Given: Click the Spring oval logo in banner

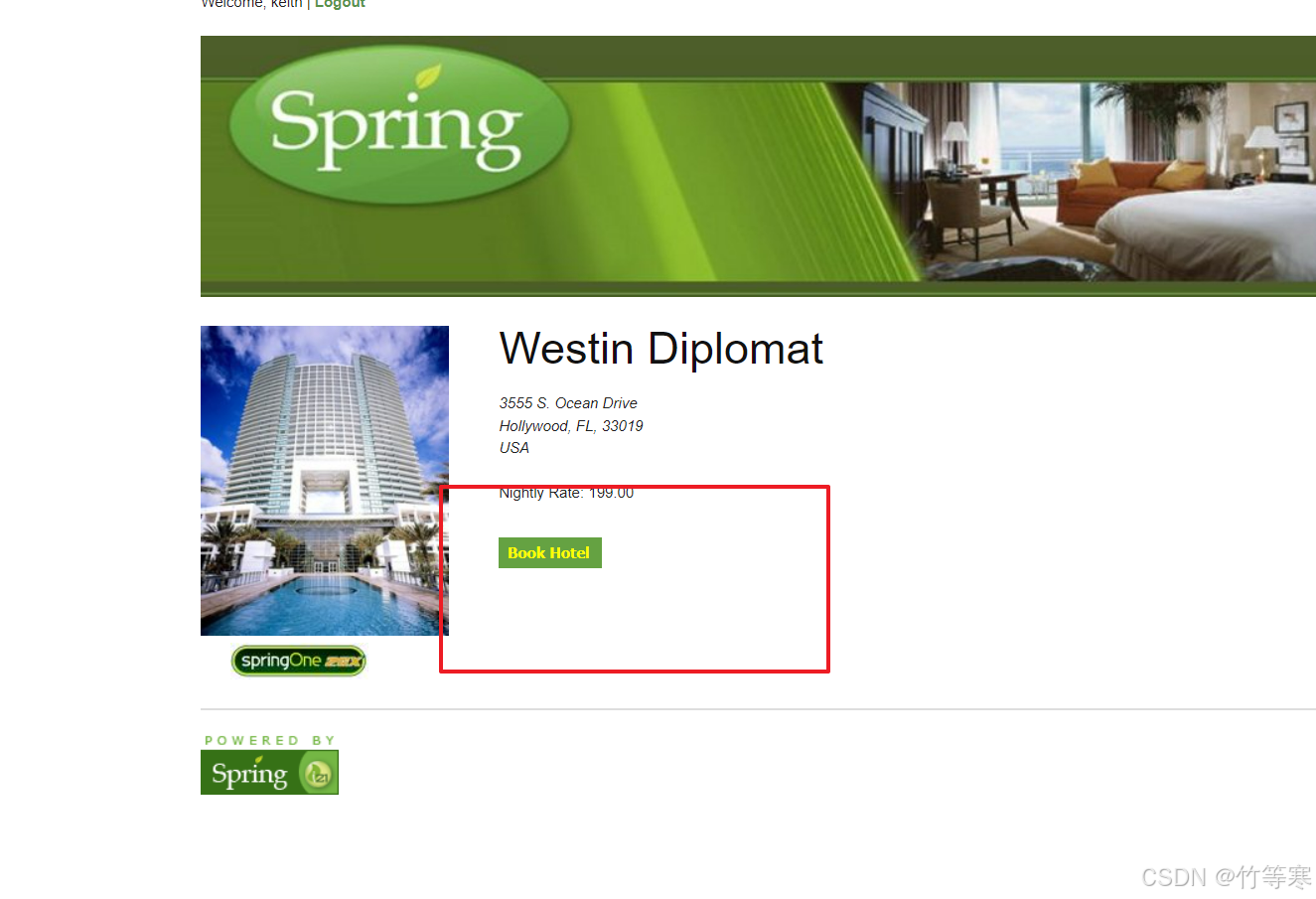Looking at the screenshot, I should point(399,126).
